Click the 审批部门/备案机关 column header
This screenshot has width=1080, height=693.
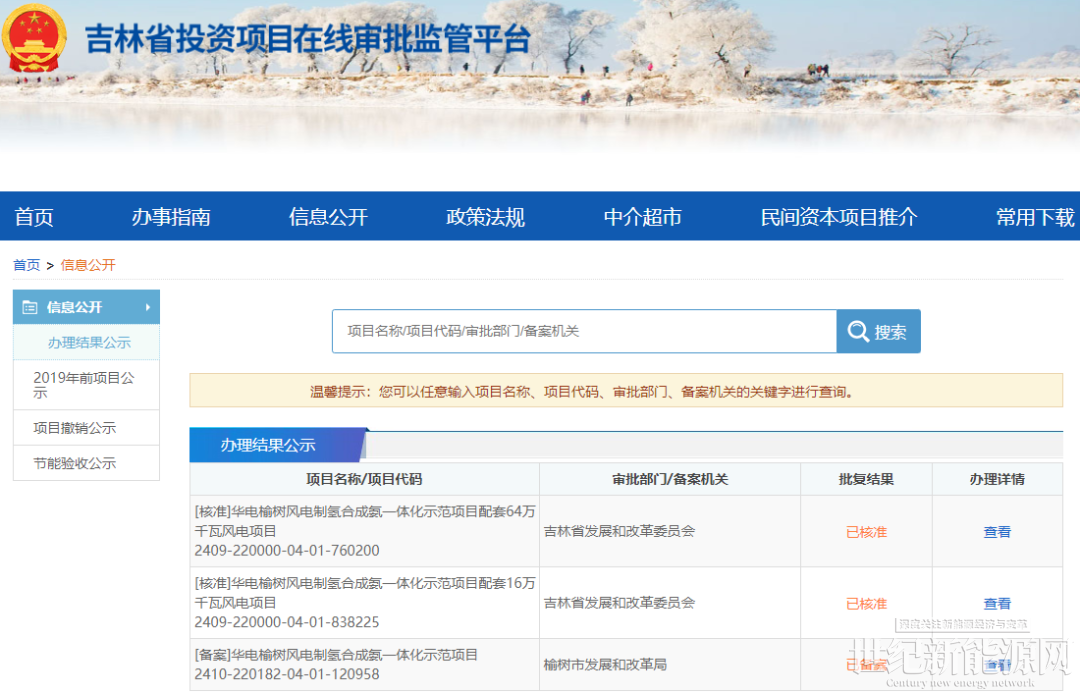click(x=670, y=479)
